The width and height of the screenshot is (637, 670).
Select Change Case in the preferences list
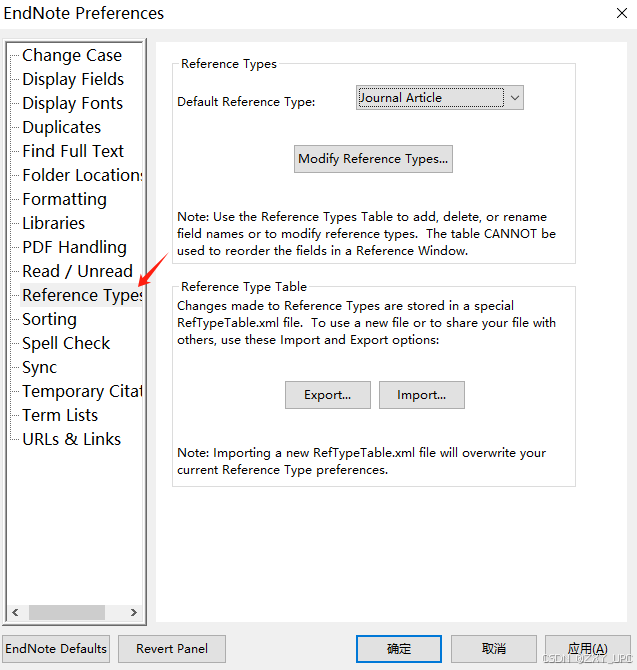(72, 55)
